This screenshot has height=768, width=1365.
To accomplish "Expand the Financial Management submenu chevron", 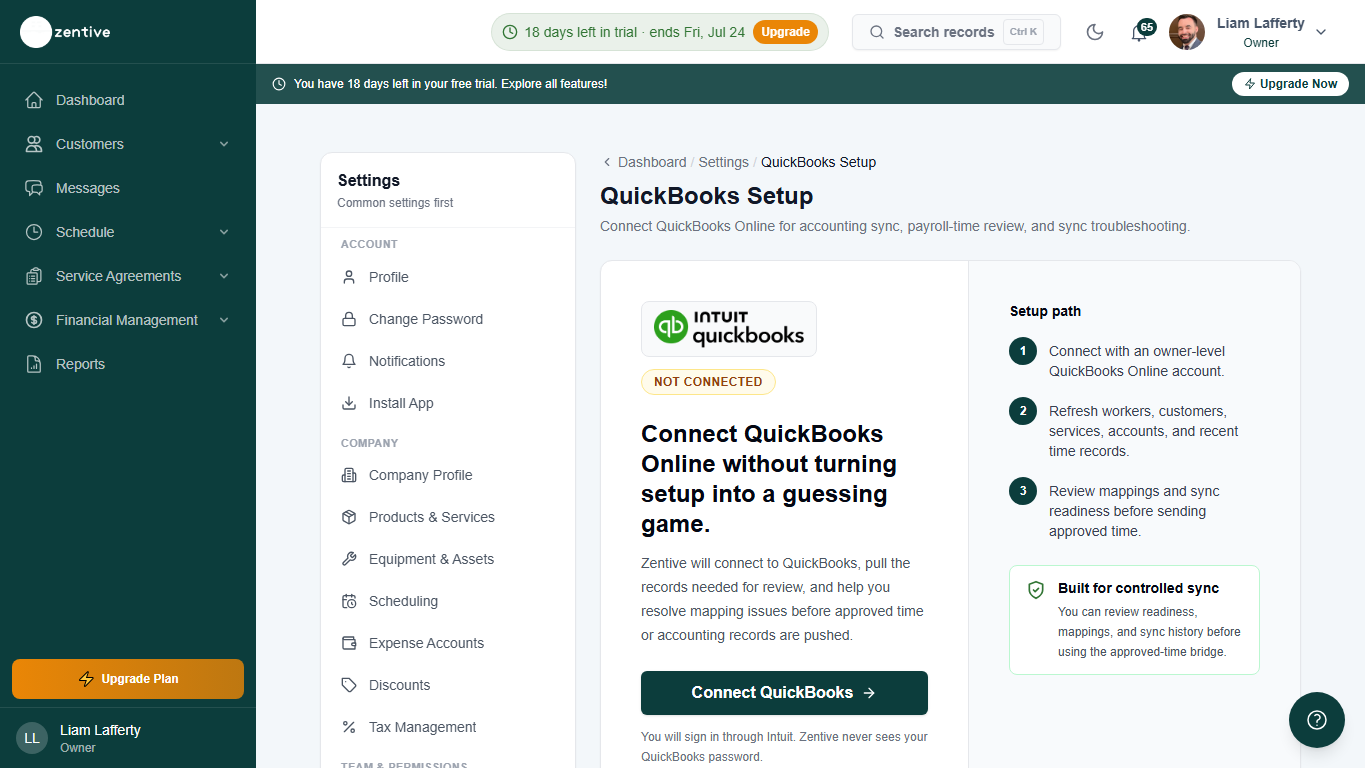I will [224, 320].
